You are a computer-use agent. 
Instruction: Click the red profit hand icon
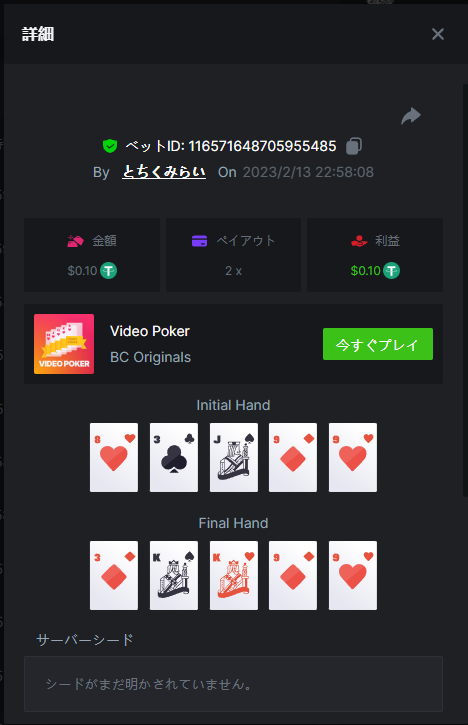point(359,241)
